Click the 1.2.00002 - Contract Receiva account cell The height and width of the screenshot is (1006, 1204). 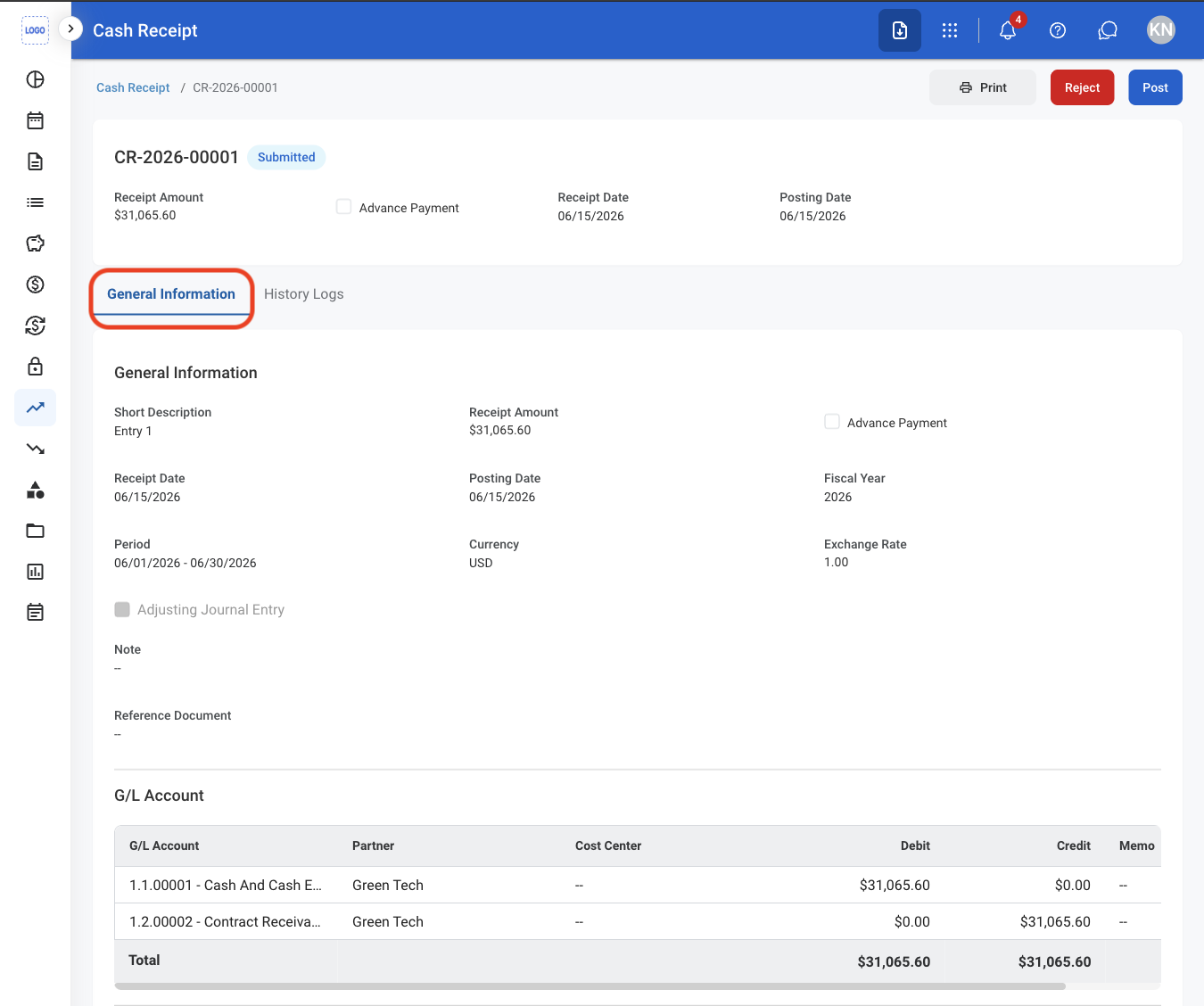(x=225, y=921)
